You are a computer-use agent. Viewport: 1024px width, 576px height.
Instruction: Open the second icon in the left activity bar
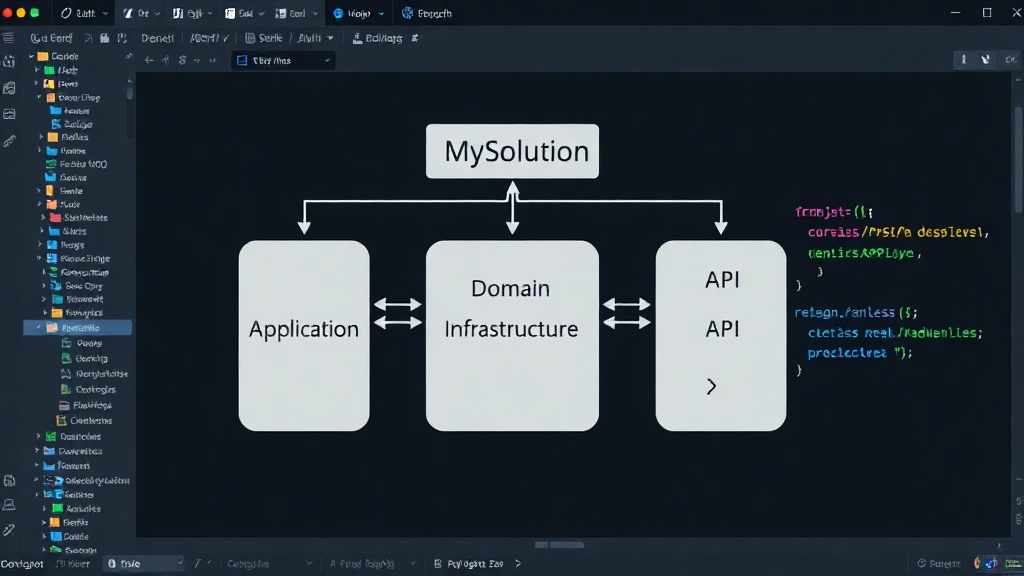(x=9, y=88)
